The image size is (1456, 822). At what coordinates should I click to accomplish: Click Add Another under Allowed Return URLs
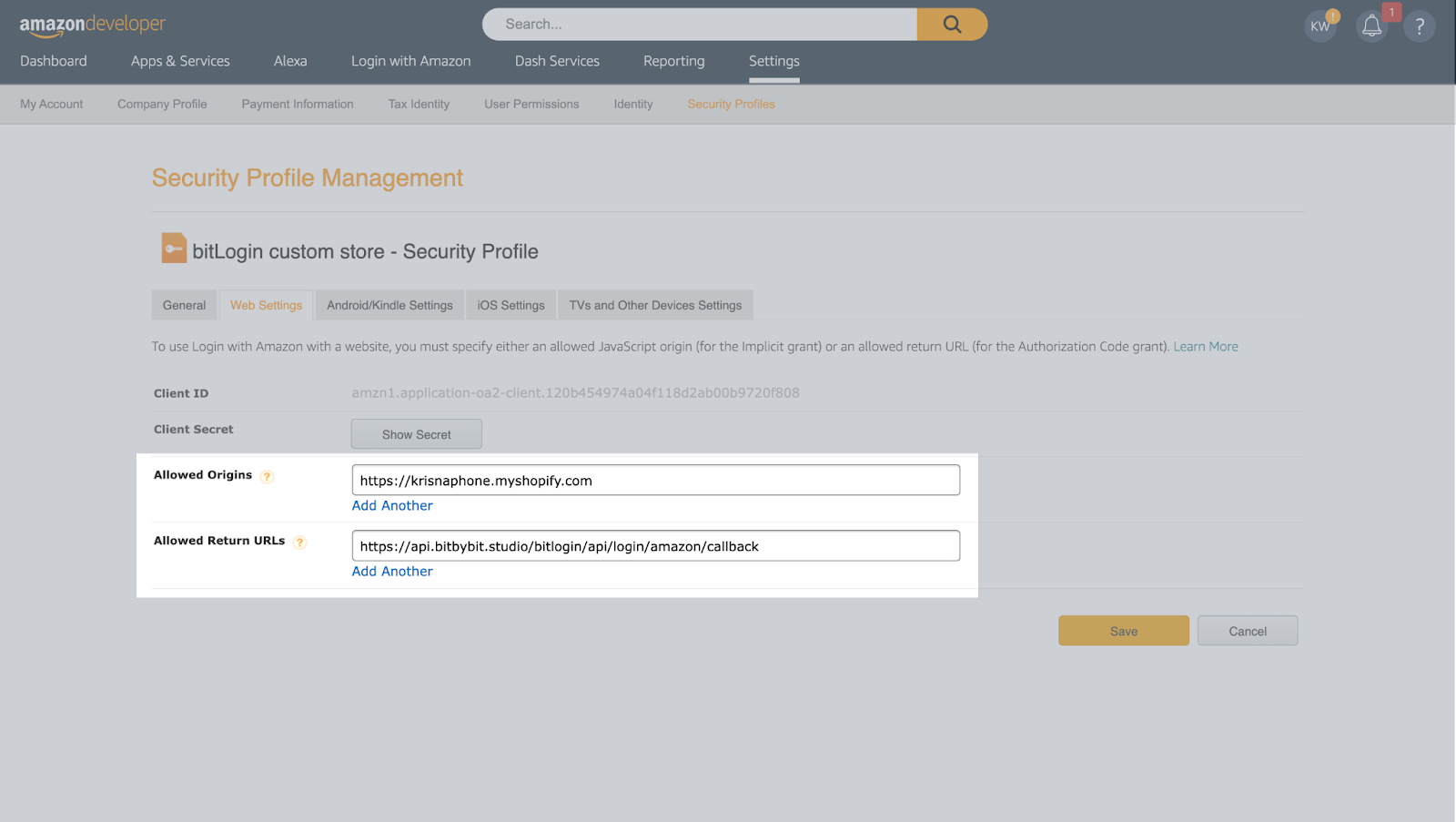(392, 571)
